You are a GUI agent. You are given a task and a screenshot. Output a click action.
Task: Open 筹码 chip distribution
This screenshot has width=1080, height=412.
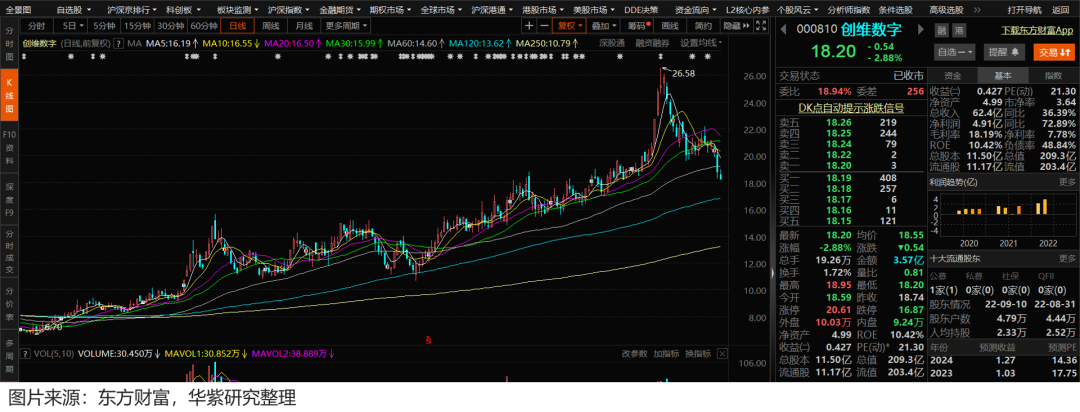point(637,25)
